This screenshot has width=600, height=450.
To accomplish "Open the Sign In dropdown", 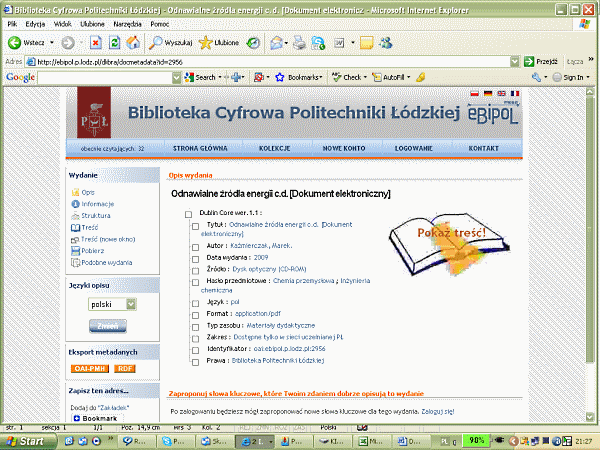I will coord(588,77).
